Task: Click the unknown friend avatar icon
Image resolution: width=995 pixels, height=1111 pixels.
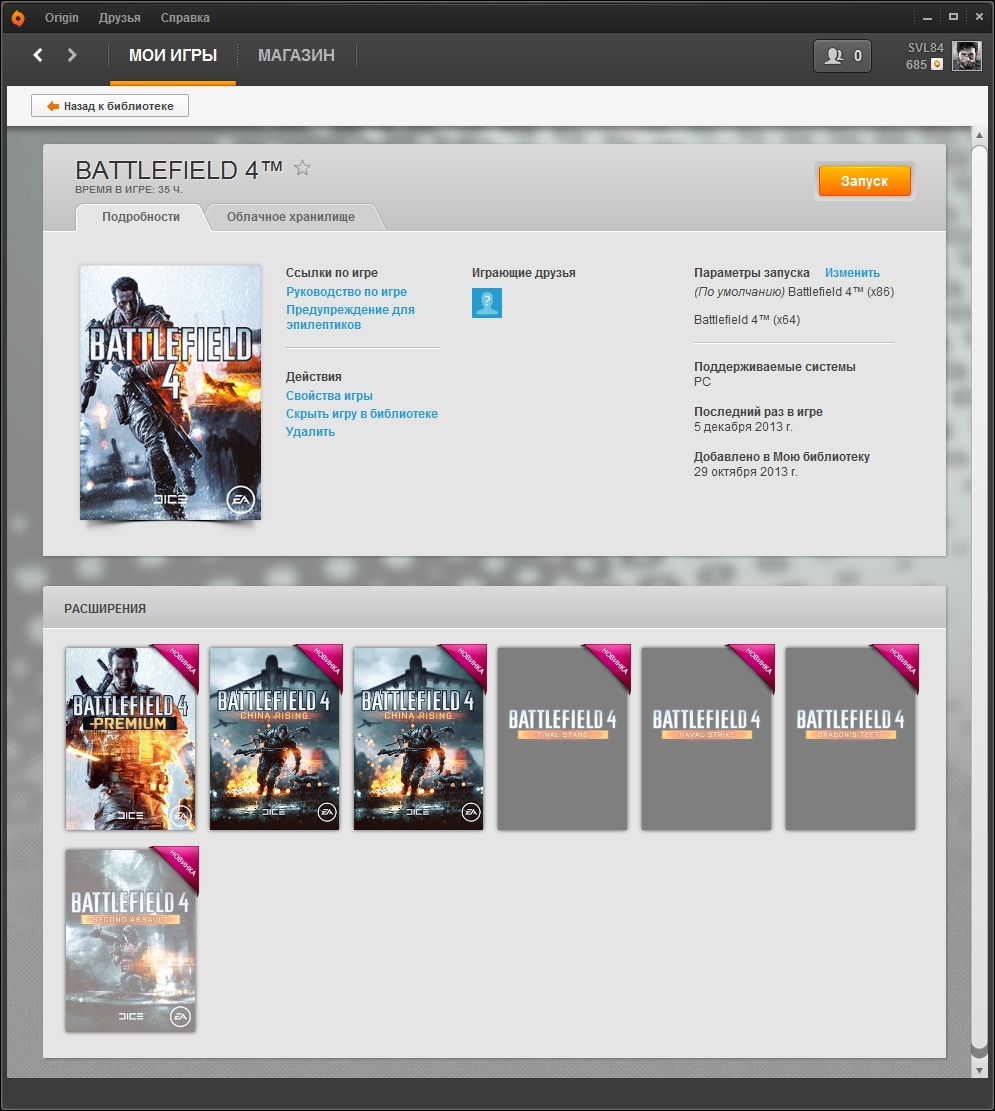Action: (x=487, y=303)
